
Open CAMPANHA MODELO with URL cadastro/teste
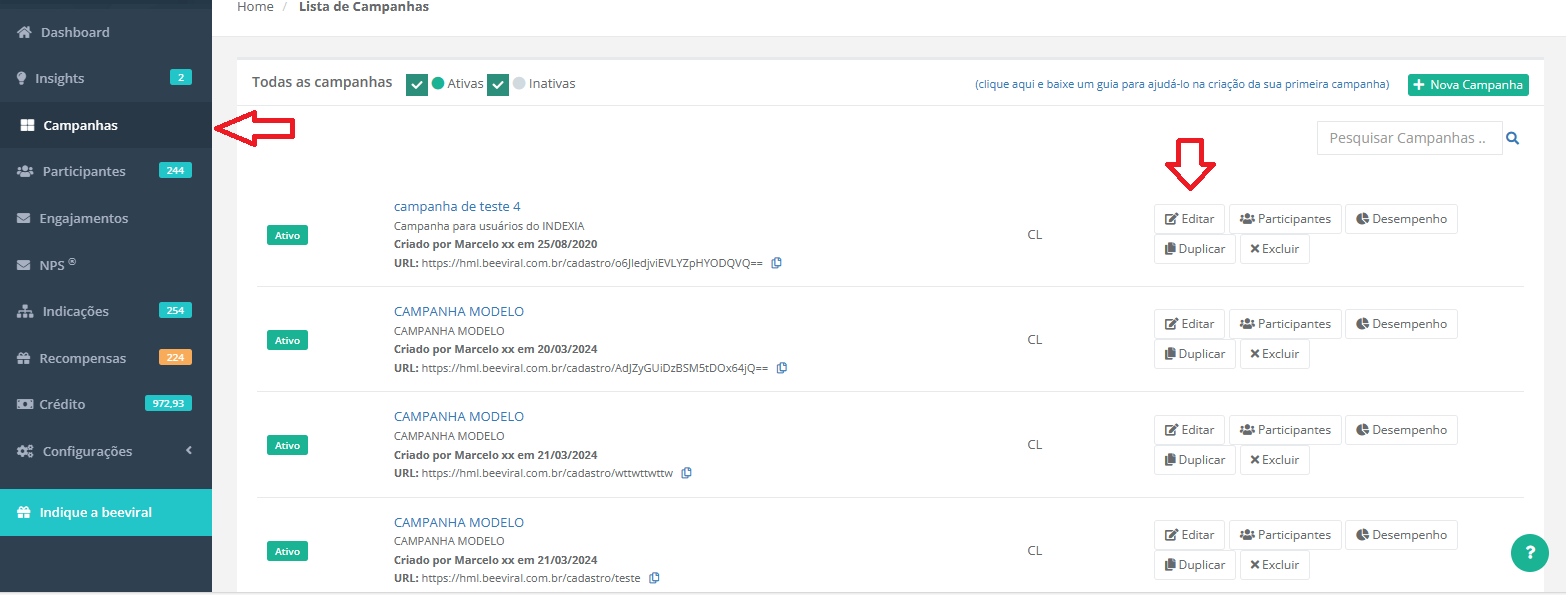459,522
